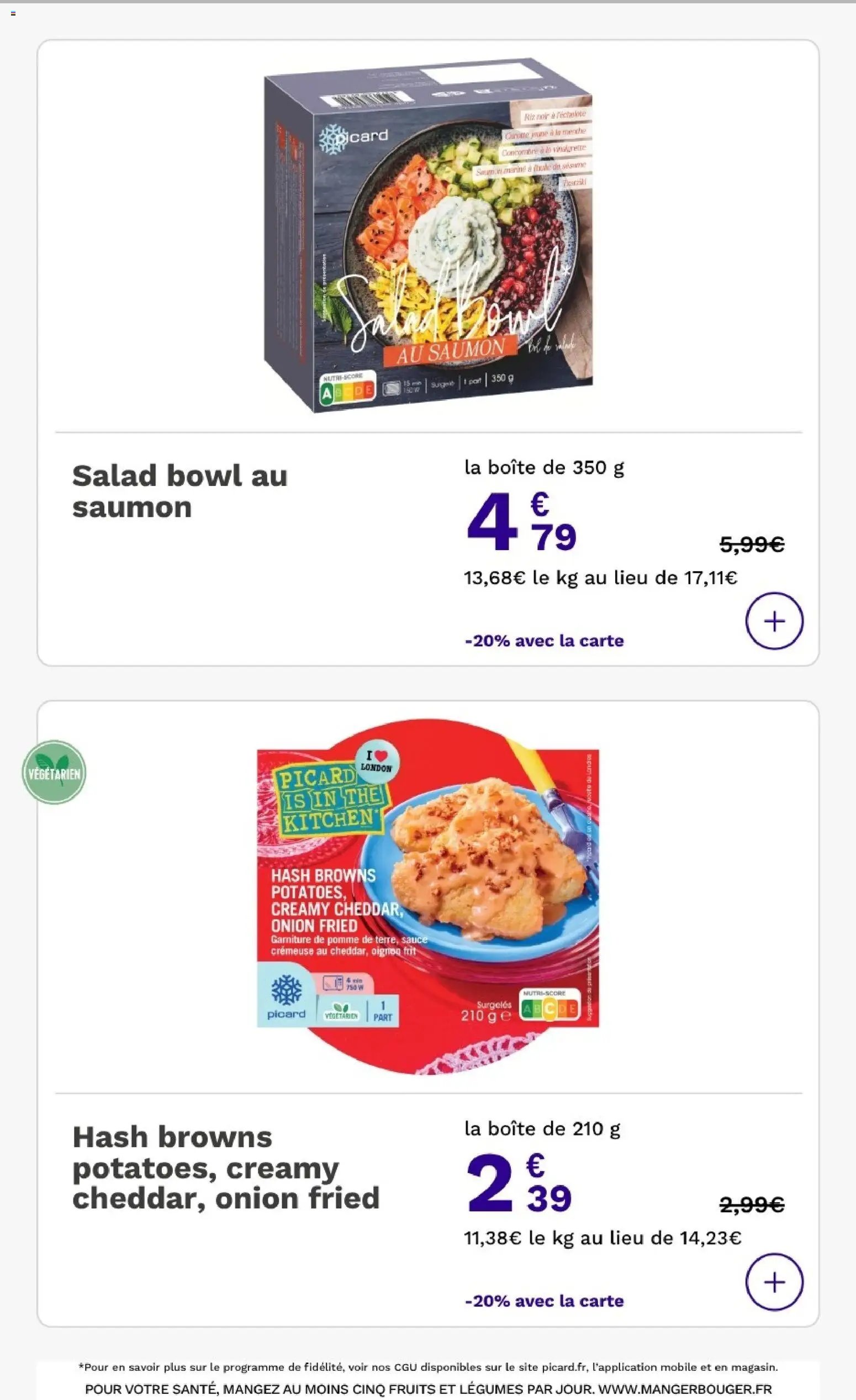Click Picard logo on salad bowl box

pos(353,138)
